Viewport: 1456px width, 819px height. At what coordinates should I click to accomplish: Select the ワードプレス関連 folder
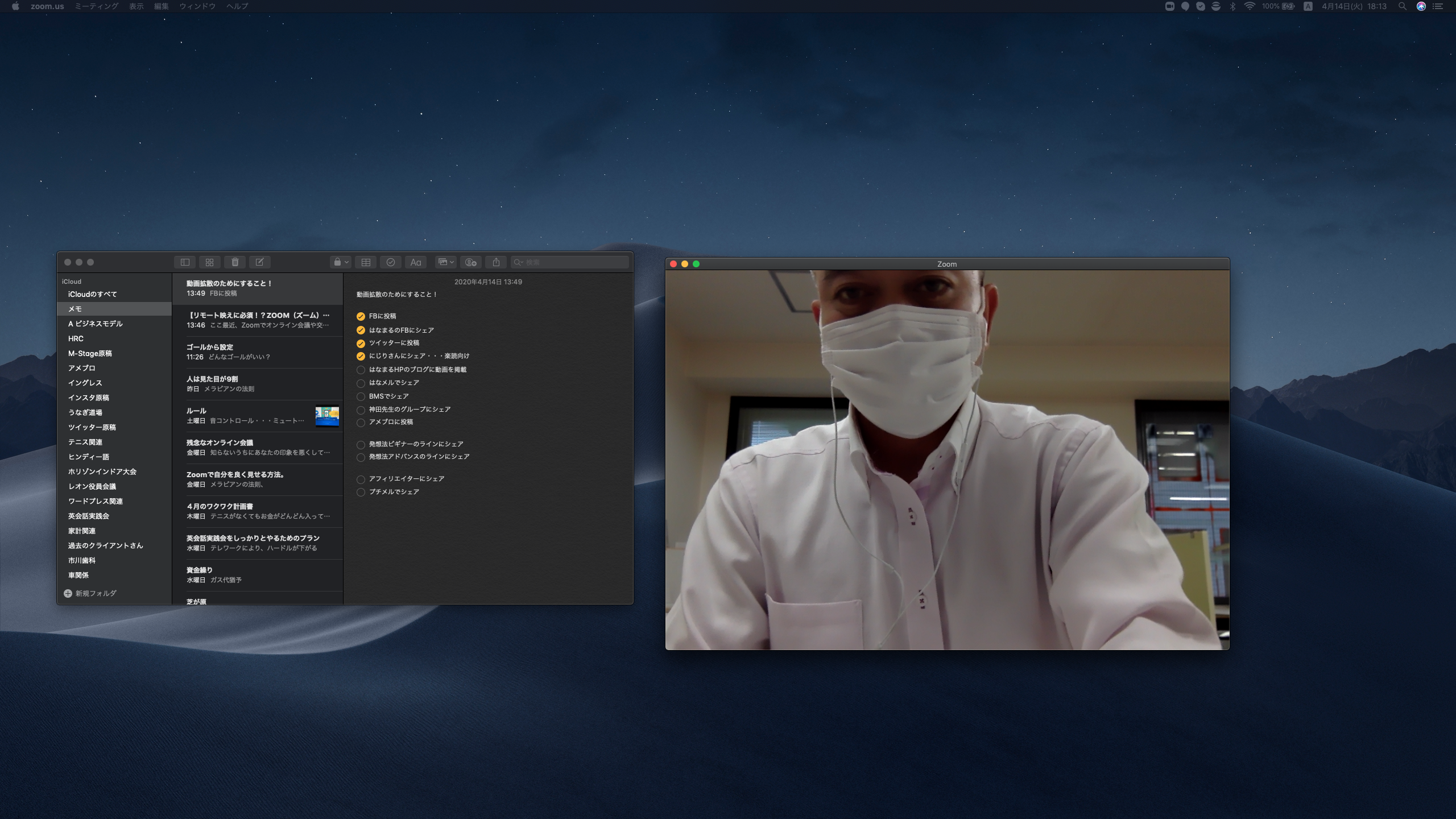pyautogui.click(x=114, y=501)
